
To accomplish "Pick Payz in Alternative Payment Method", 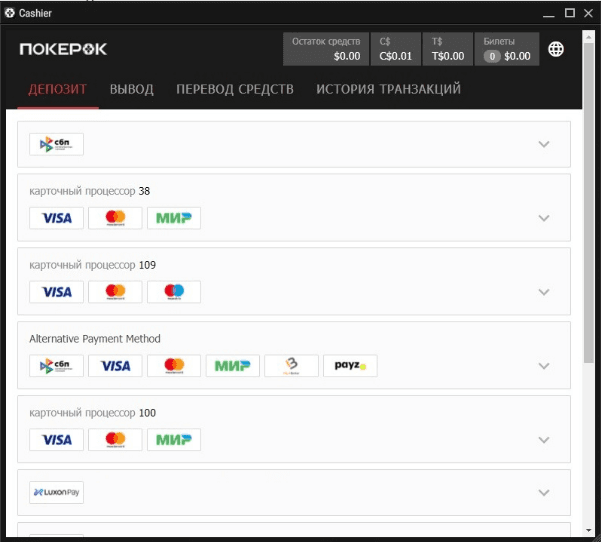I will pos(350,366).
